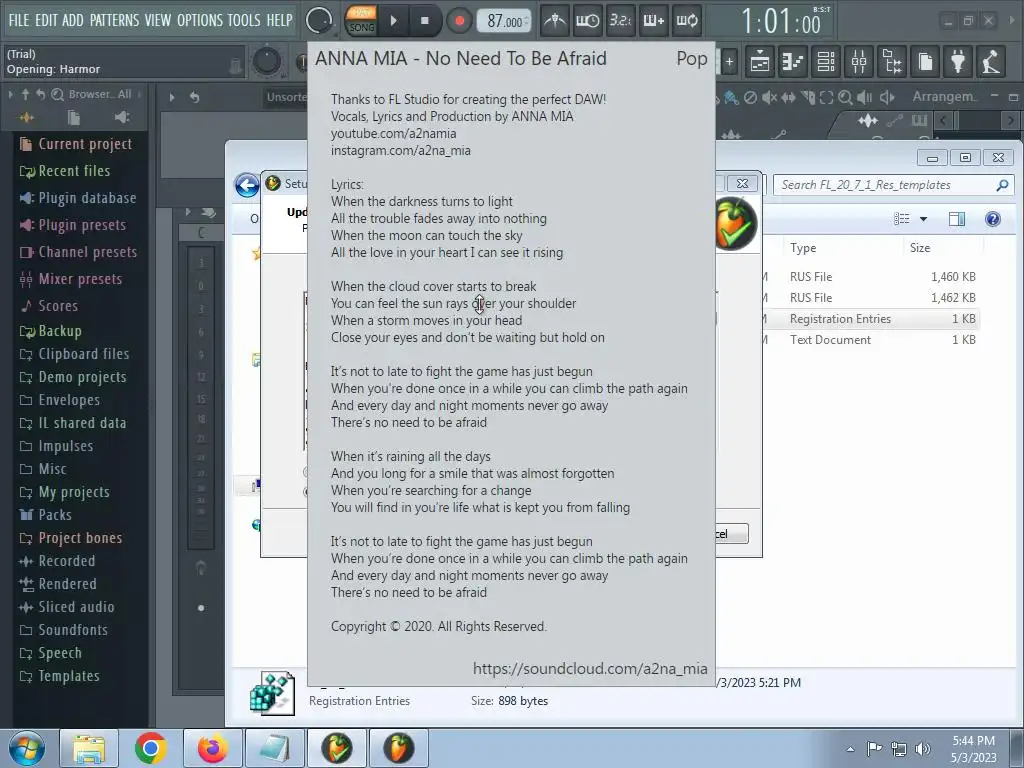The height and width of the screenshot is (768, 1024).
Task: Open Scores folder in browser
Action: pyautogui.click(x=49, y=306)
